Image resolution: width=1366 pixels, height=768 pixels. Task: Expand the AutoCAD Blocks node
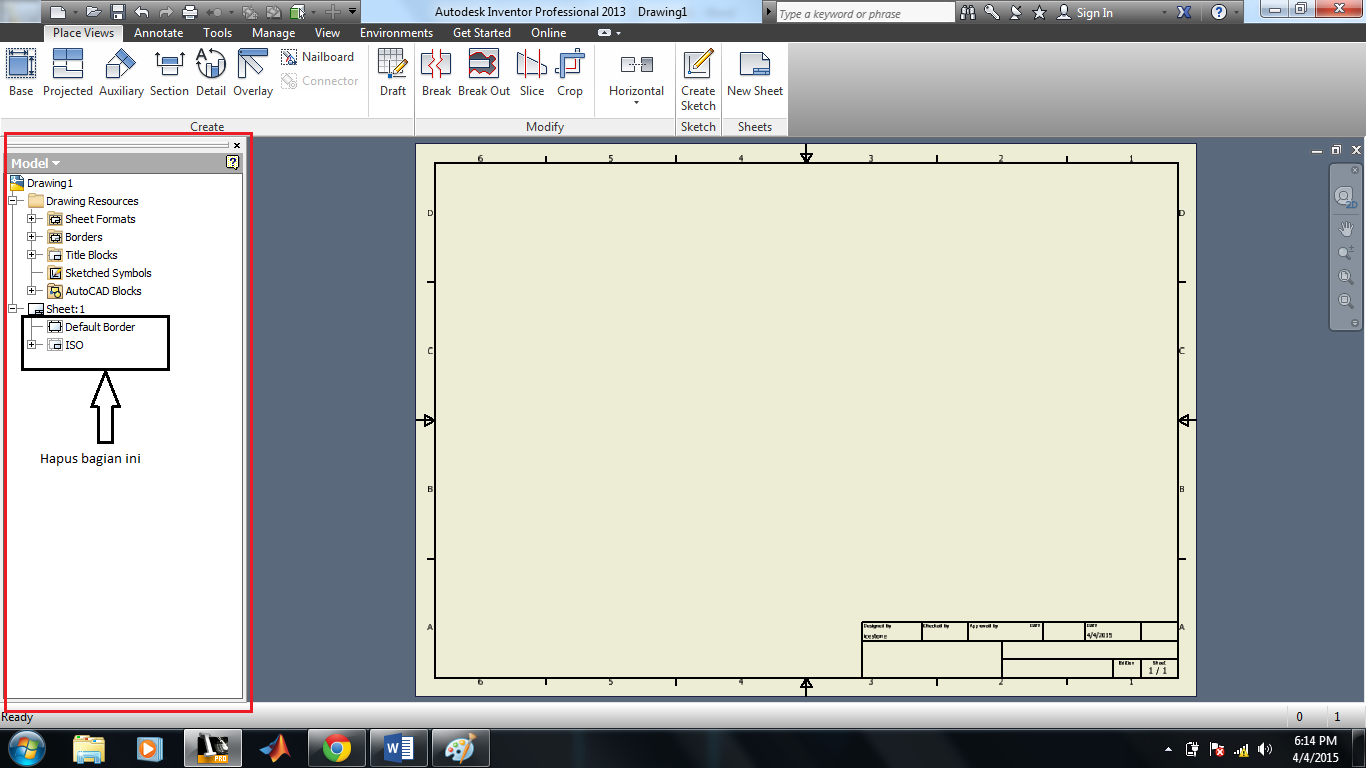tap(32, 291)
